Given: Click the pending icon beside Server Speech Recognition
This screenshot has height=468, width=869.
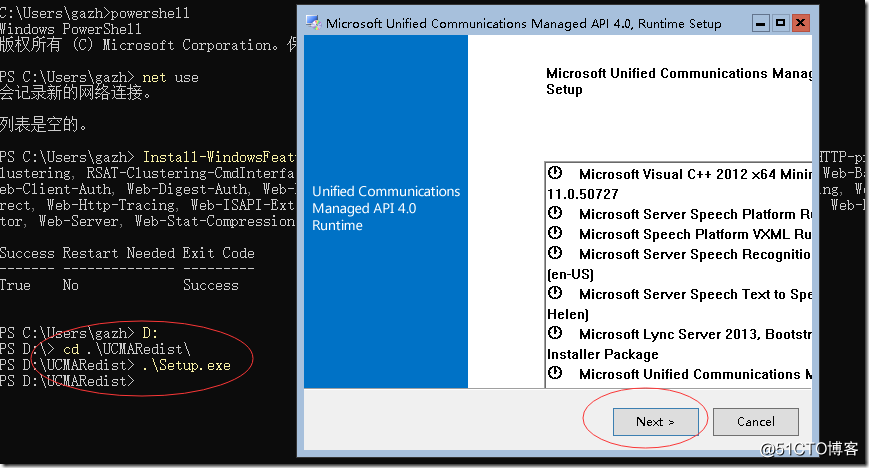Looking at the screenshot, I should (x=555, y=253).
